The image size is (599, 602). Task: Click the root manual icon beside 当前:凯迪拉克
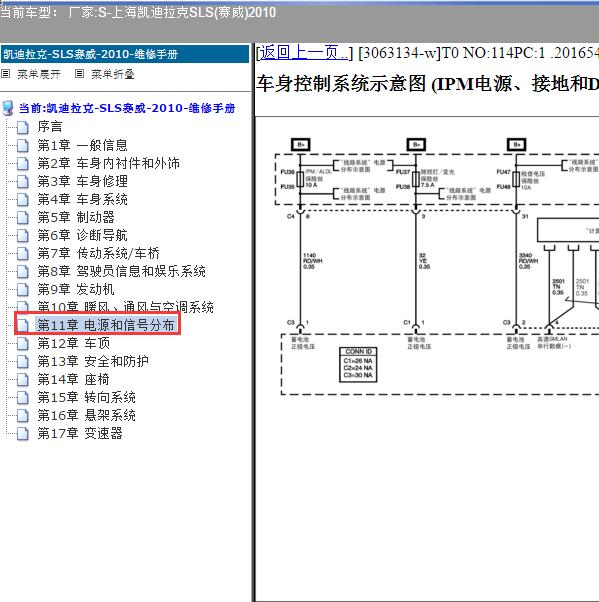tap(8, 108)
